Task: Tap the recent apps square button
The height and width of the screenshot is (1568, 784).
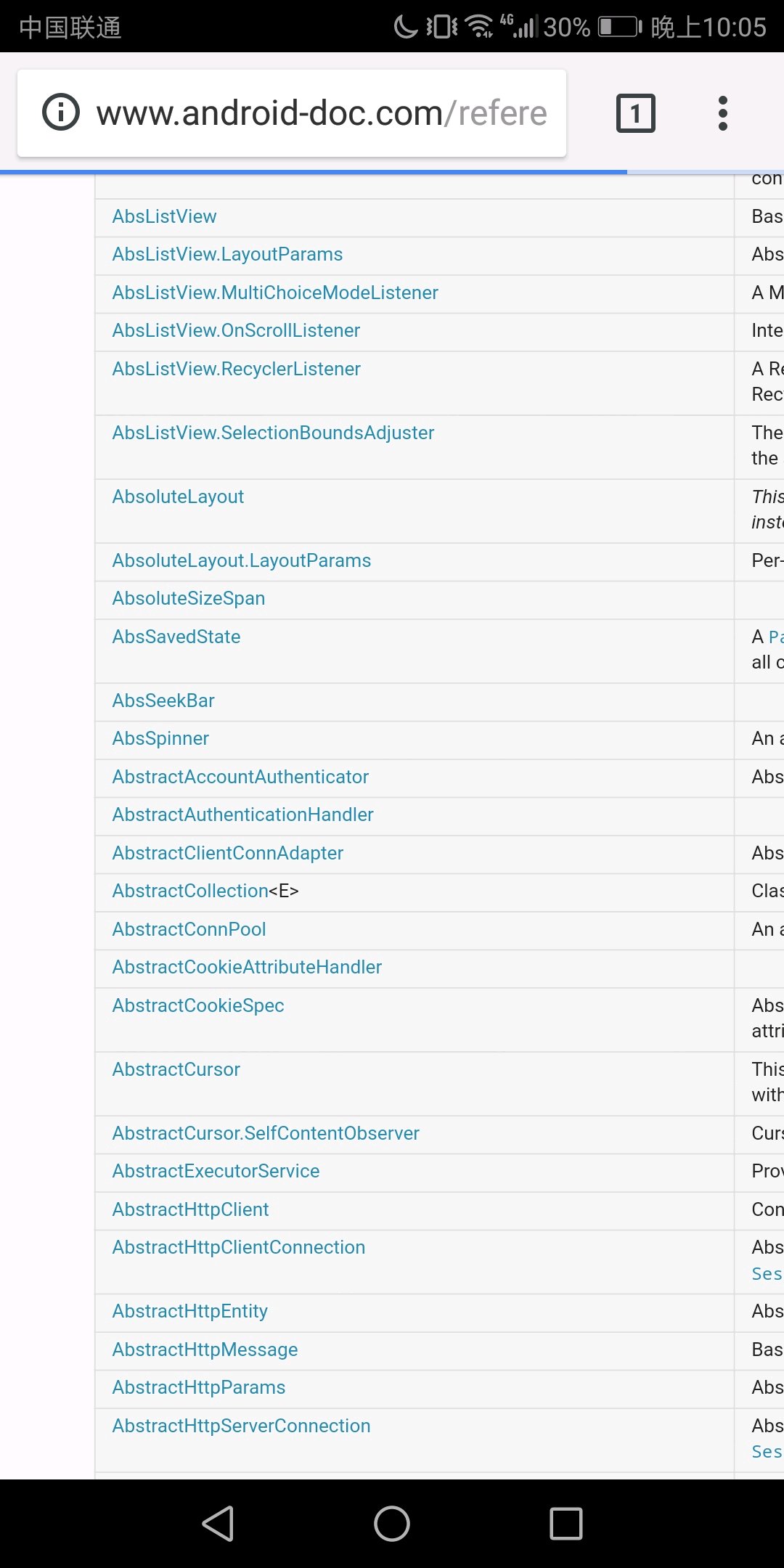Action: (565, 1523)
